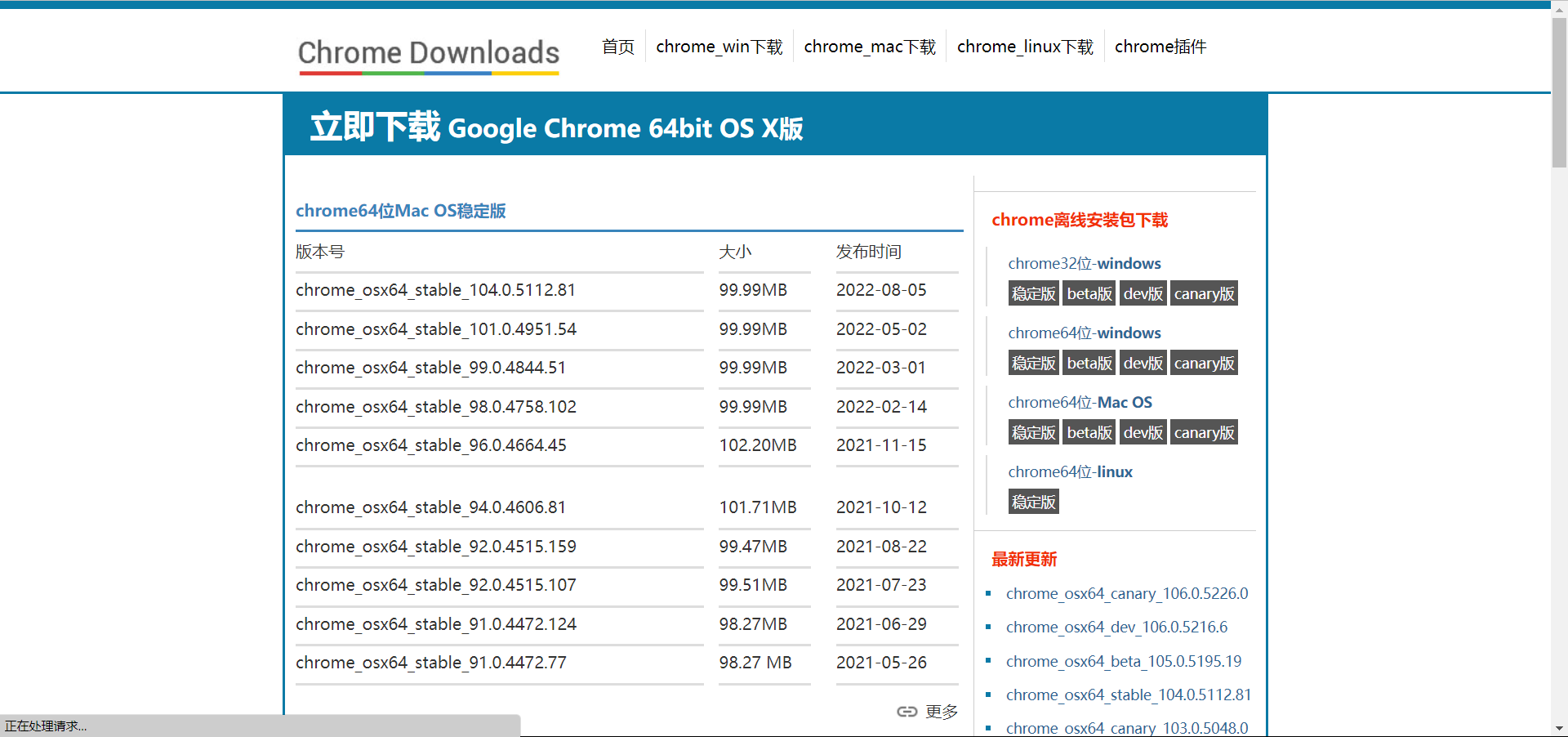Screen dimensions: 1568x737
Task: Open chrome32位-windows link
Action: pos(1085,263)
